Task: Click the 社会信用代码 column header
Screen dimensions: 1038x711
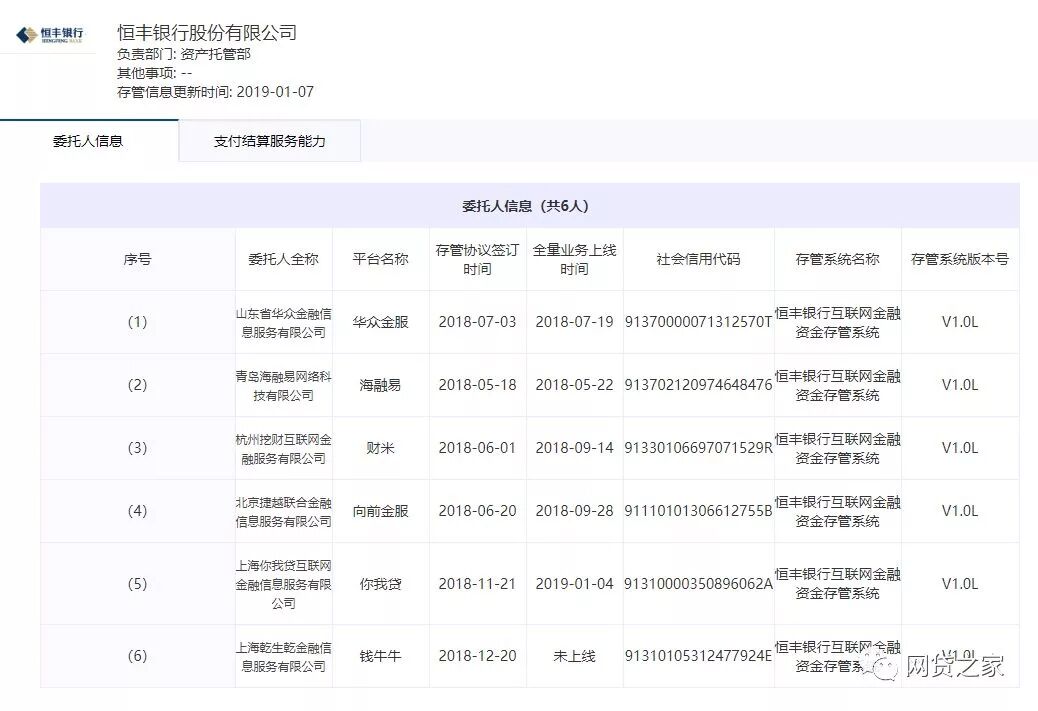Action: (x=698, y=259)
